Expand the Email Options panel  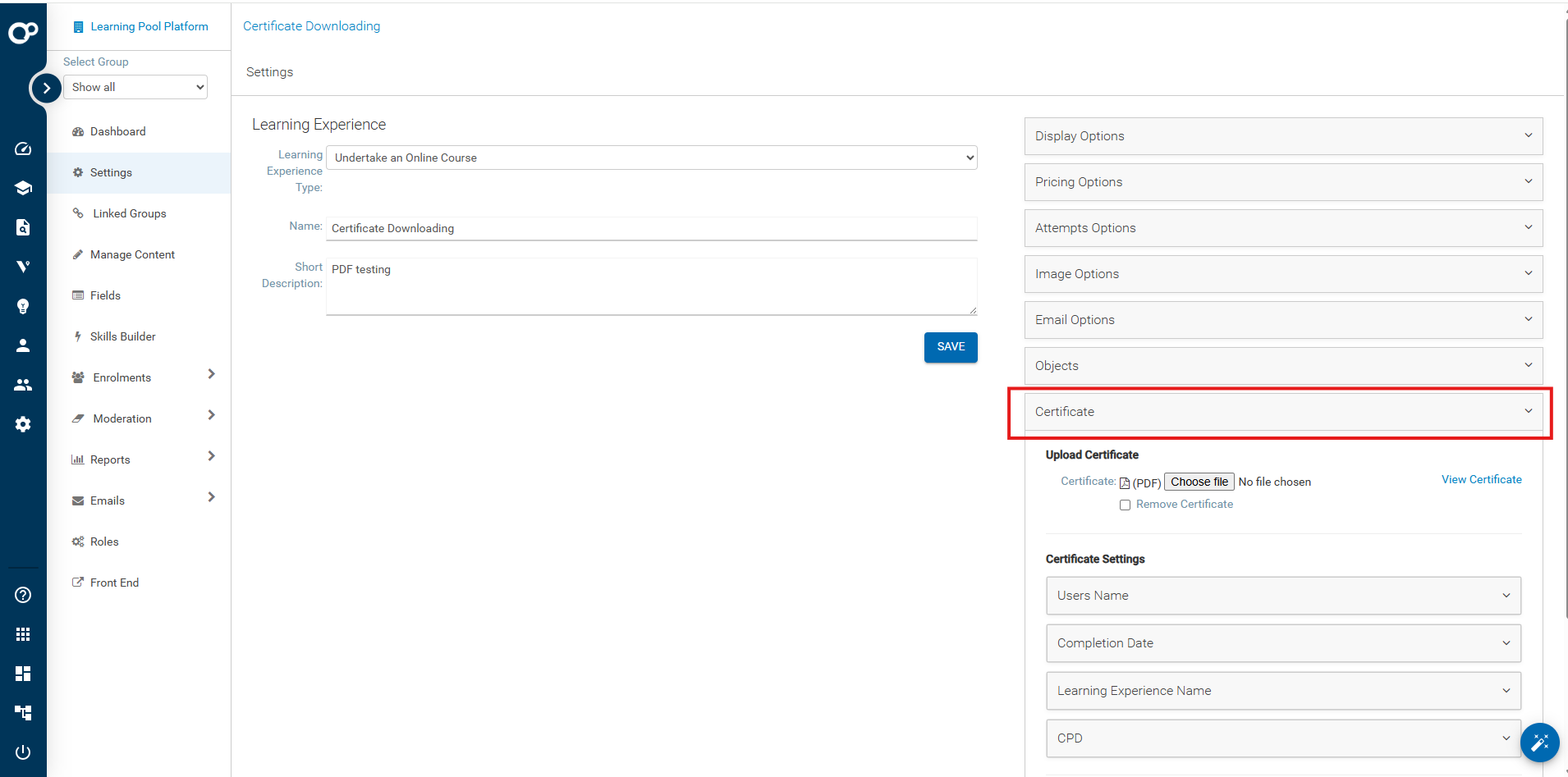(1284, 320)
